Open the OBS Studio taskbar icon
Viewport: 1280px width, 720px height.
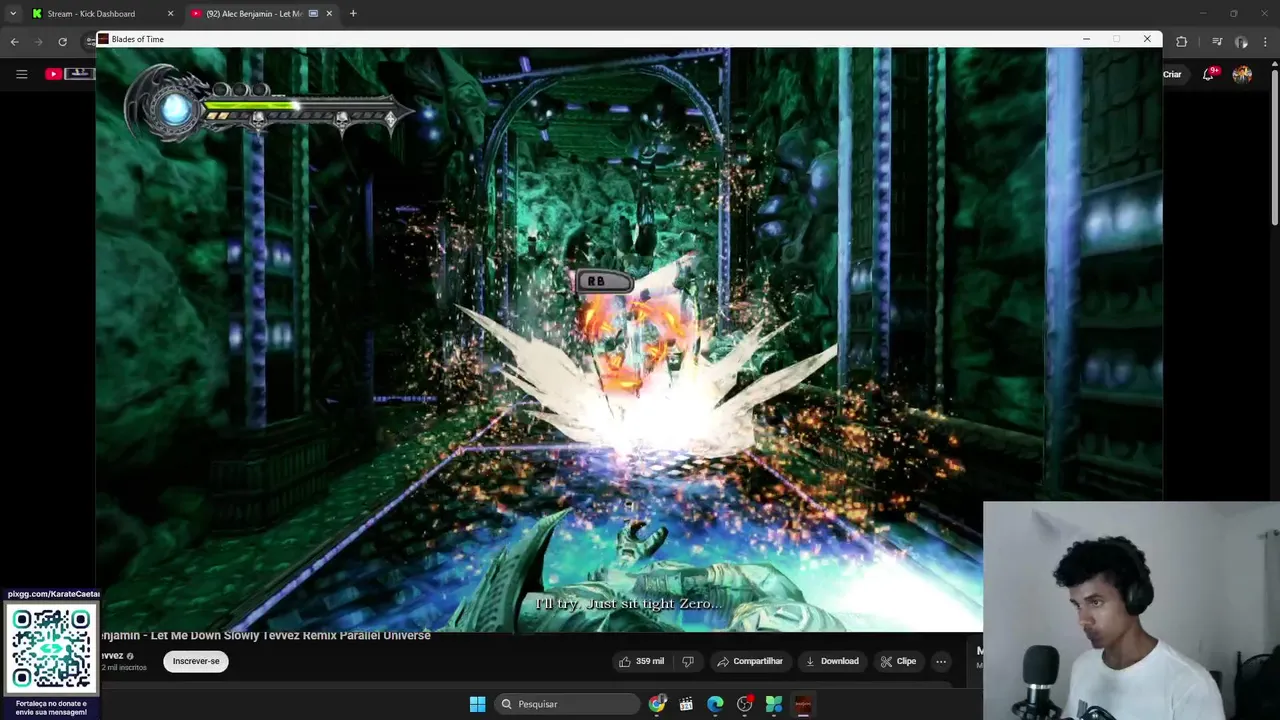tap(744, 704)
